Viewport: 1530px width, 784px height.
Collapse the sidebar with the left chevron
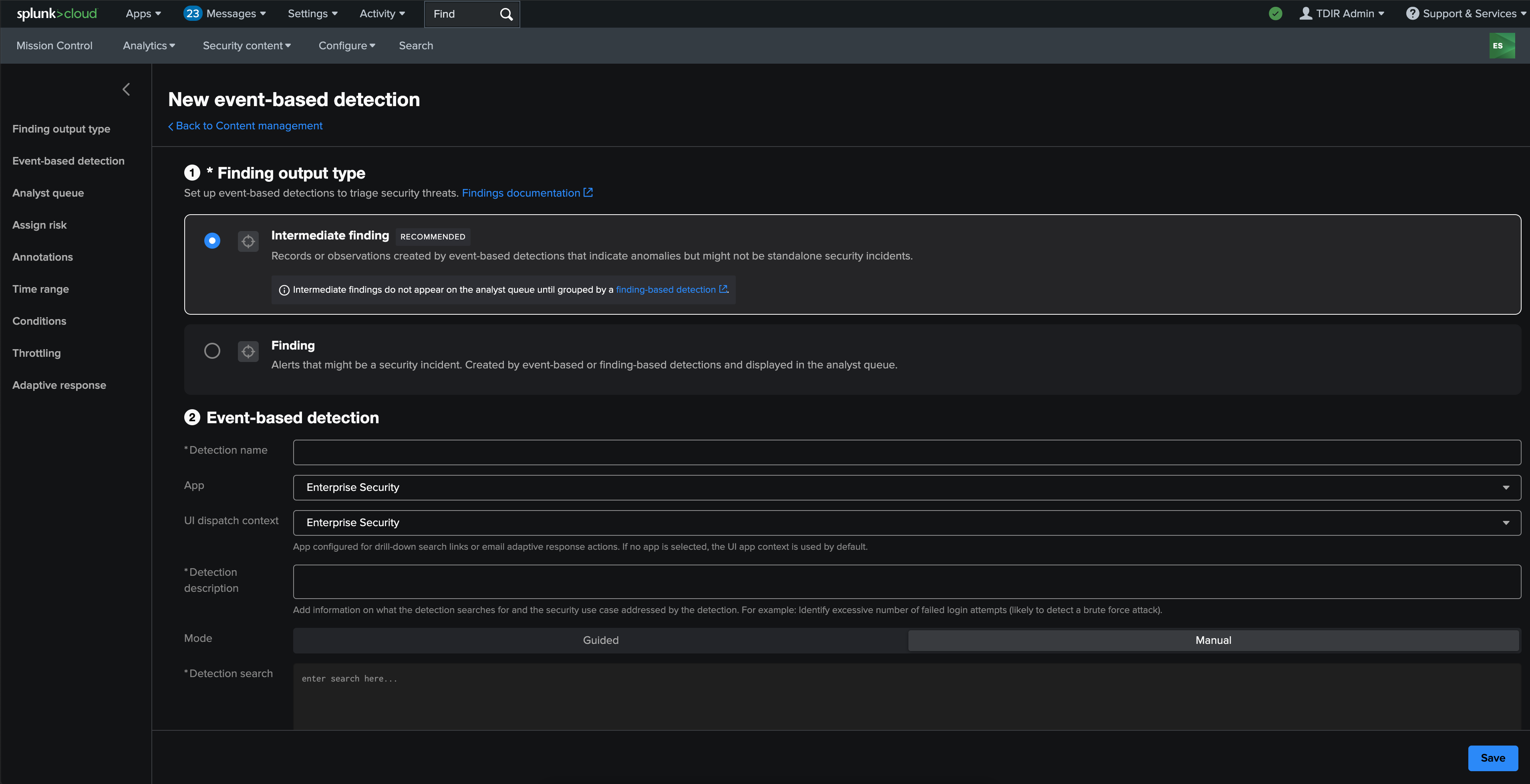coord(126,89)
